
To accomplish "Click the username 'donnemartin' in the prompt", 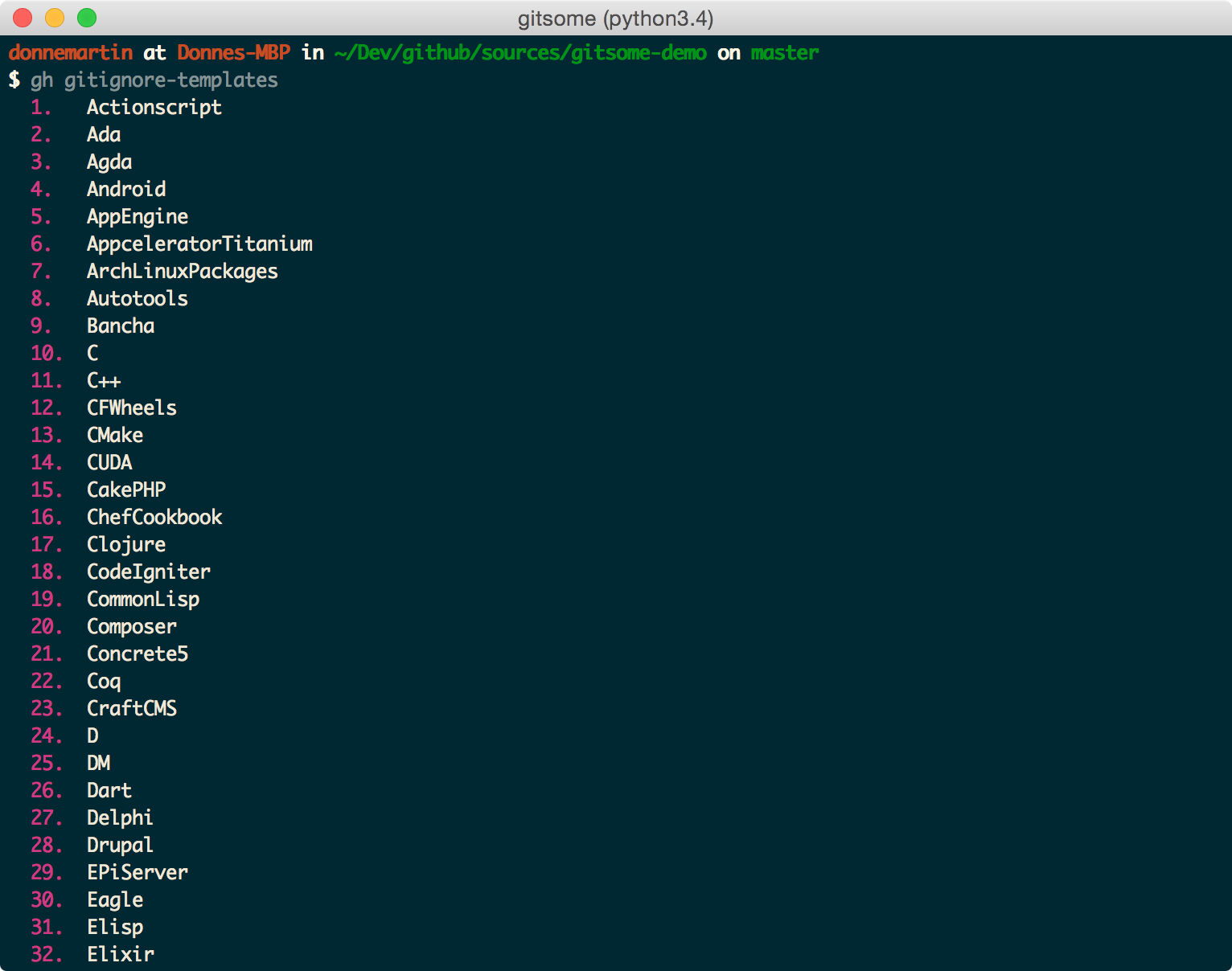I will (71, 53).
